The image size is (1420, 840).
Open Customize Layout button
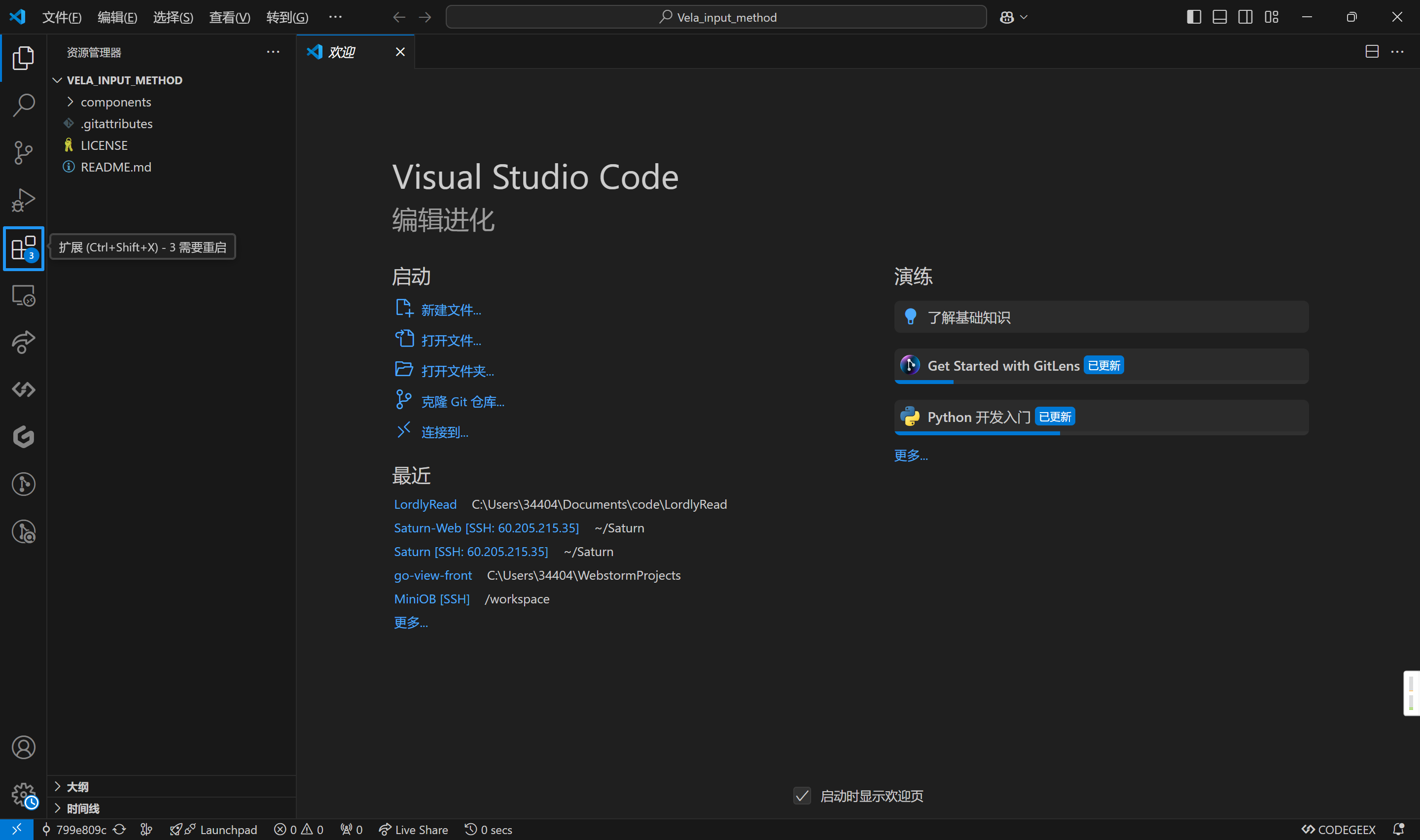pyautogui.click(x=1271, y=17)
